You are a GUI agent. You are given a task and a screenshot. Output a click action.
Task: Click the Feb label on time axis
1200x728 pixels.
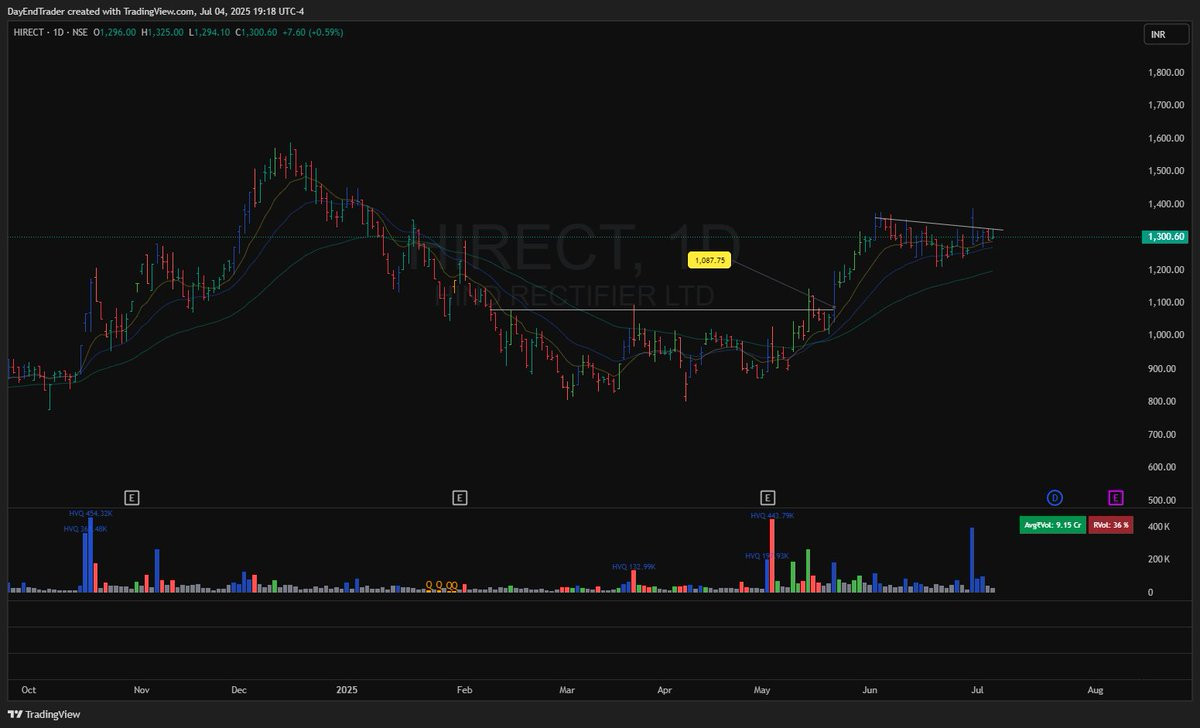(x=463, y=690)
